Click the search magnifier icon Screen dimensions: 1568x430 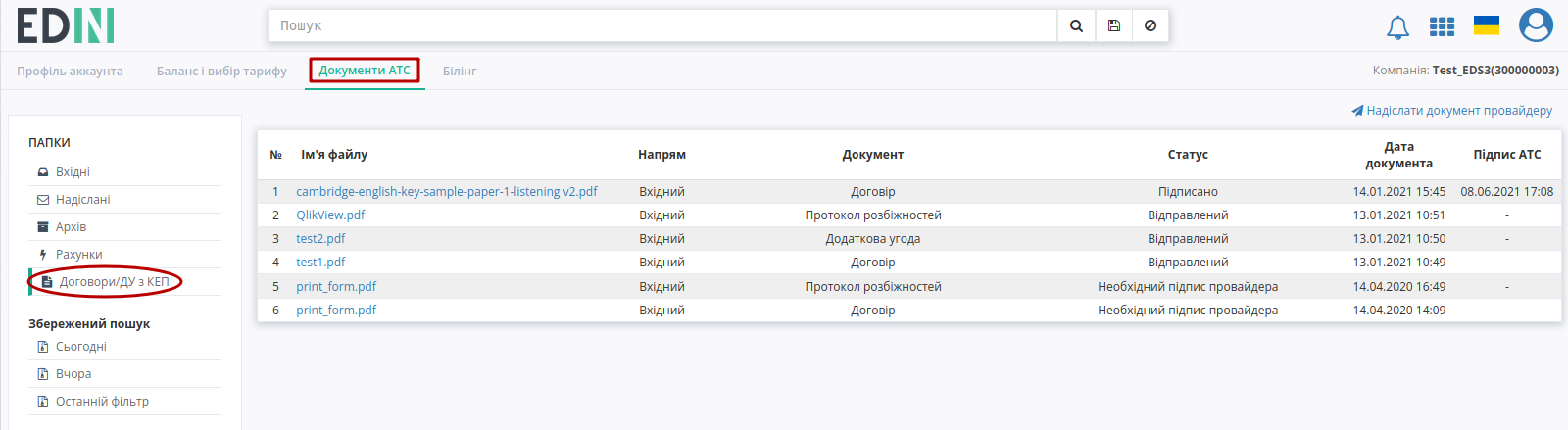pos(1076,25)
